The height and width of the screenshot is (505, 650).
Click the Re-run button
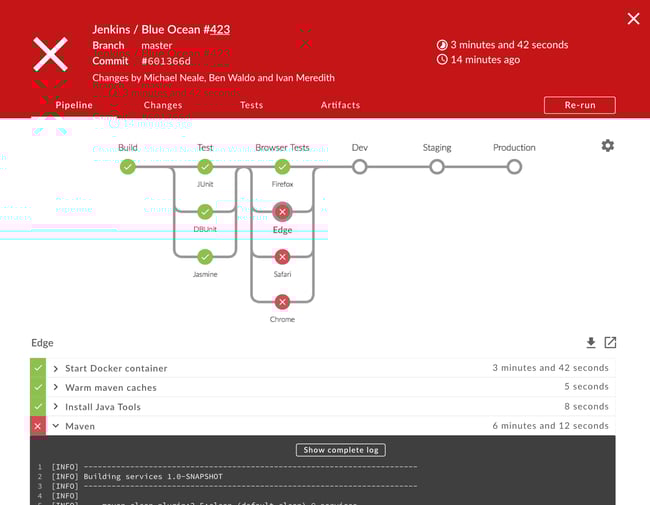pyautogui.click(x=579, y=105)
